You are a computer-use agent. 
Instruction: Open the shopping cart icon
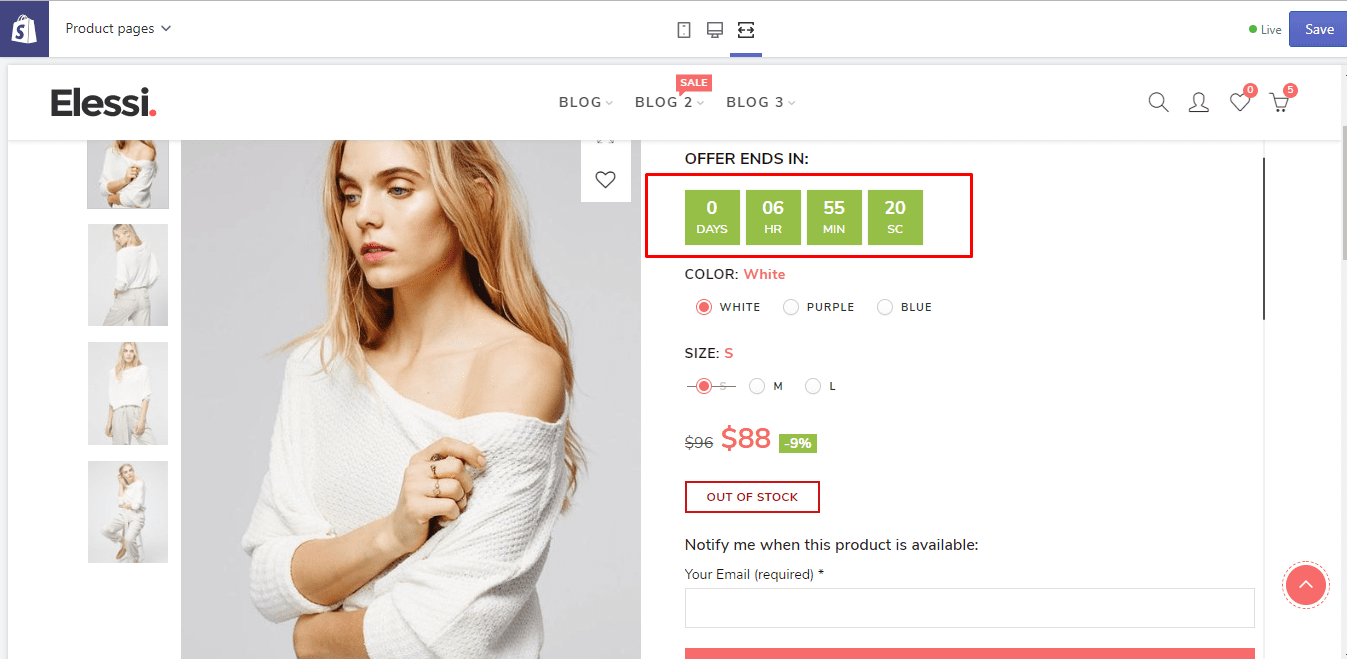pos(1279,102)
